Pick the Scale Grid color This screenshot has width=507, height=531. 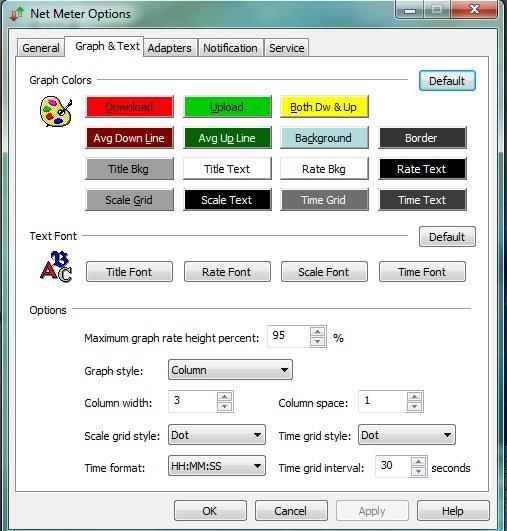click(x=129, y=200)
